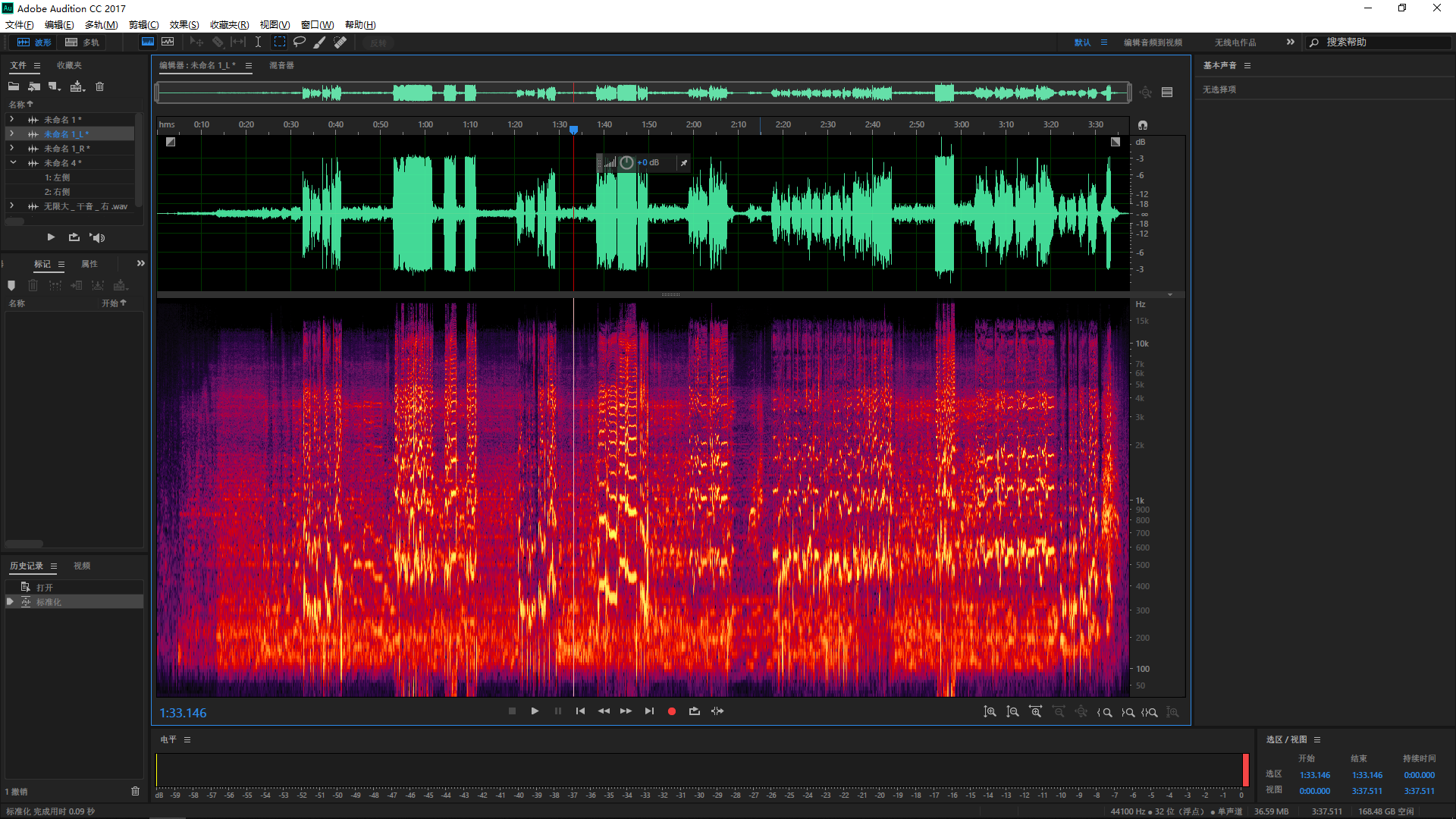Delete selected file with trash icon
1456x819 pixels.
pos(99,86)
